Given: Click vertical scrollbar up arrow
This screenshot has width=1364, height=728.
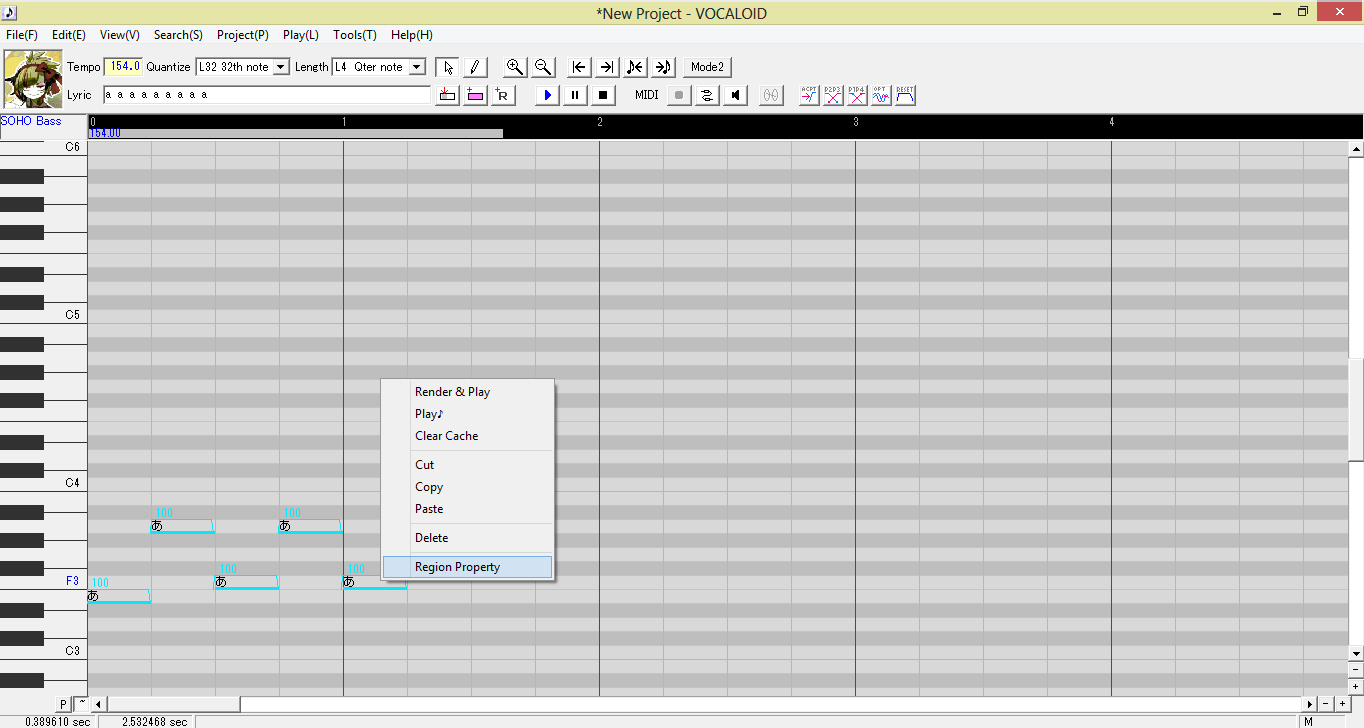Looking at the screenshot, I should (1356, 149).
